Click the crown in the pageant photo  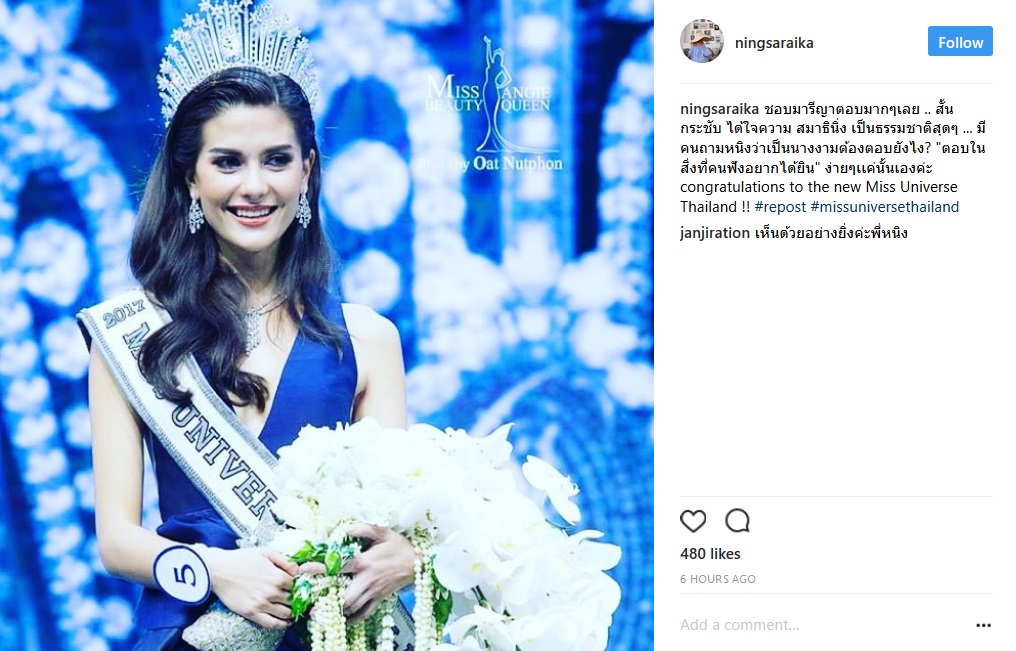pyautogui.click(x=236, y=55)
